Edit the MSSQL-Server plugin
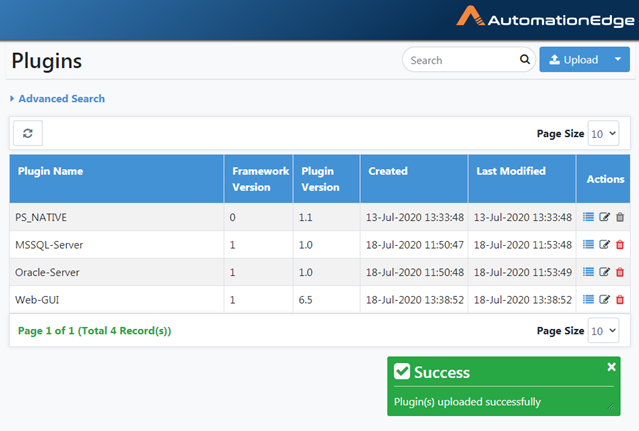Screen dimensions: 639x431 (x=604, y=244)
